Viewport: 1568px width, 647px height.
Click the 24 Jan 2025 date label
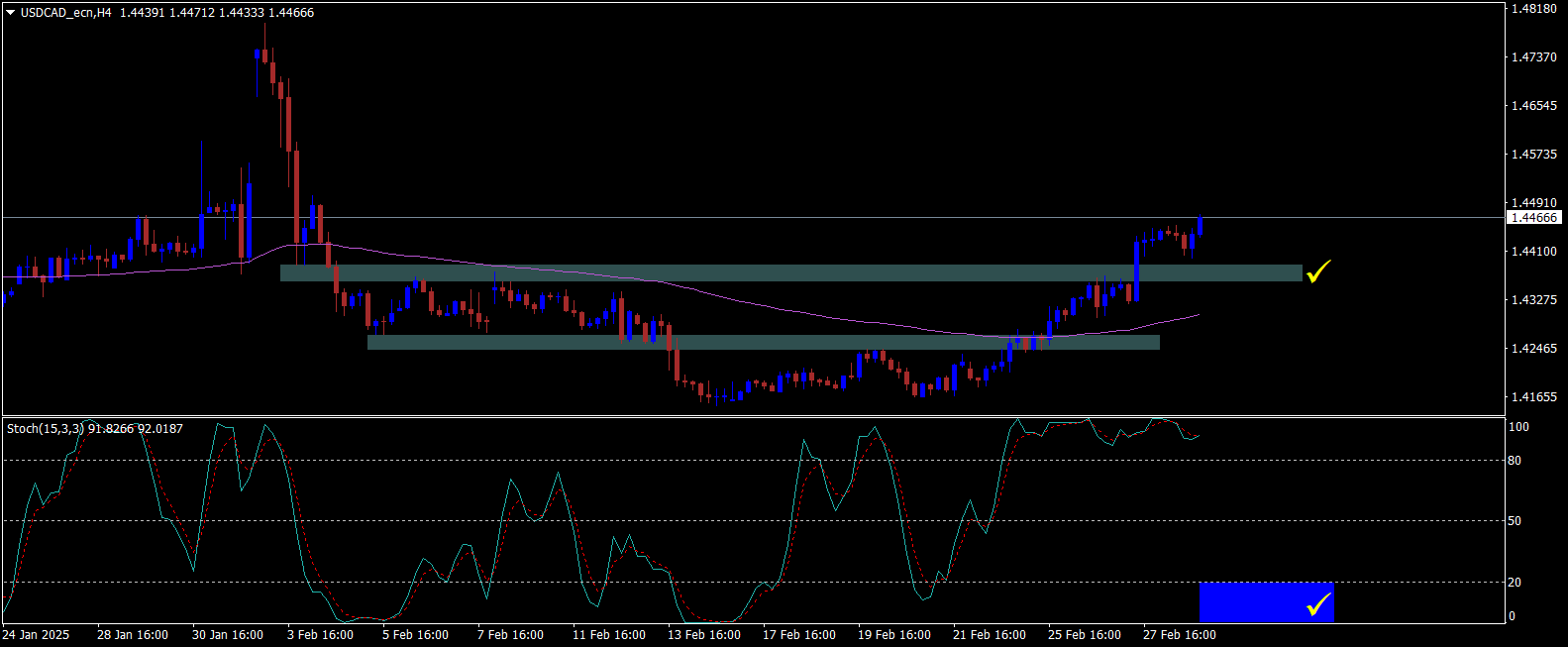click(37, 635)
